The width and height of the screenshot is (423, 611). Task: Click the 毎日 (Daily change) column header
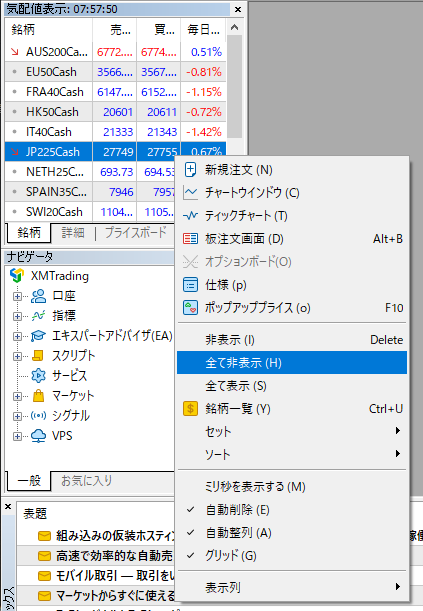point(203,30)
